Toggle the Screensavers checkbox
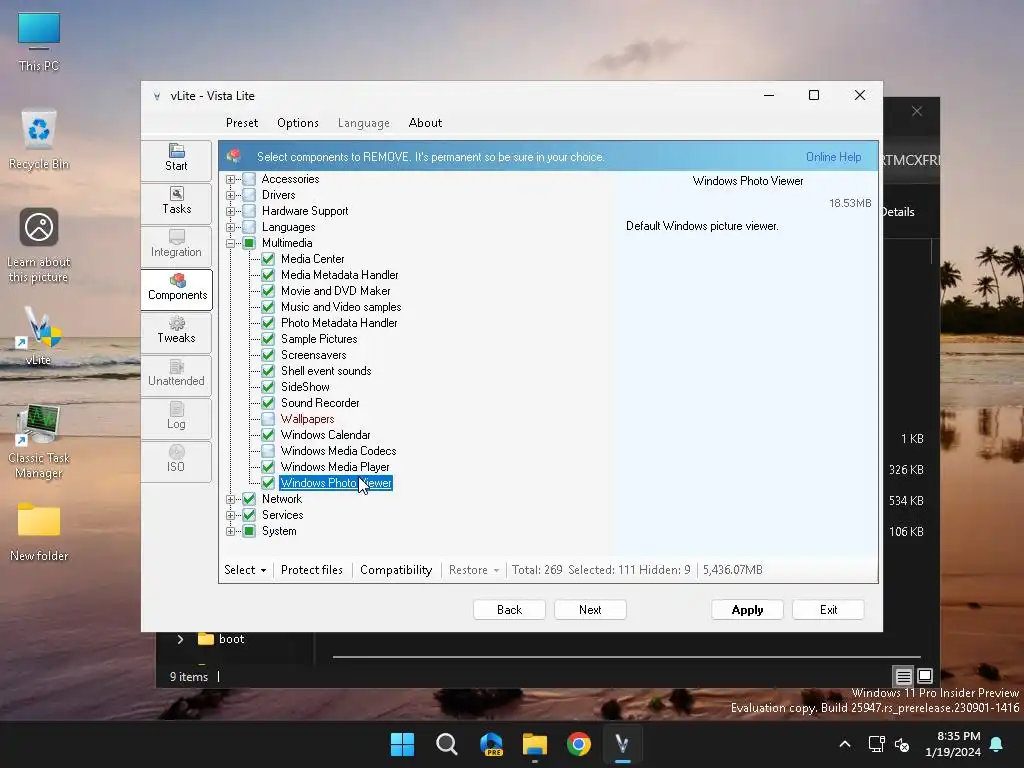 coord(268,355)
